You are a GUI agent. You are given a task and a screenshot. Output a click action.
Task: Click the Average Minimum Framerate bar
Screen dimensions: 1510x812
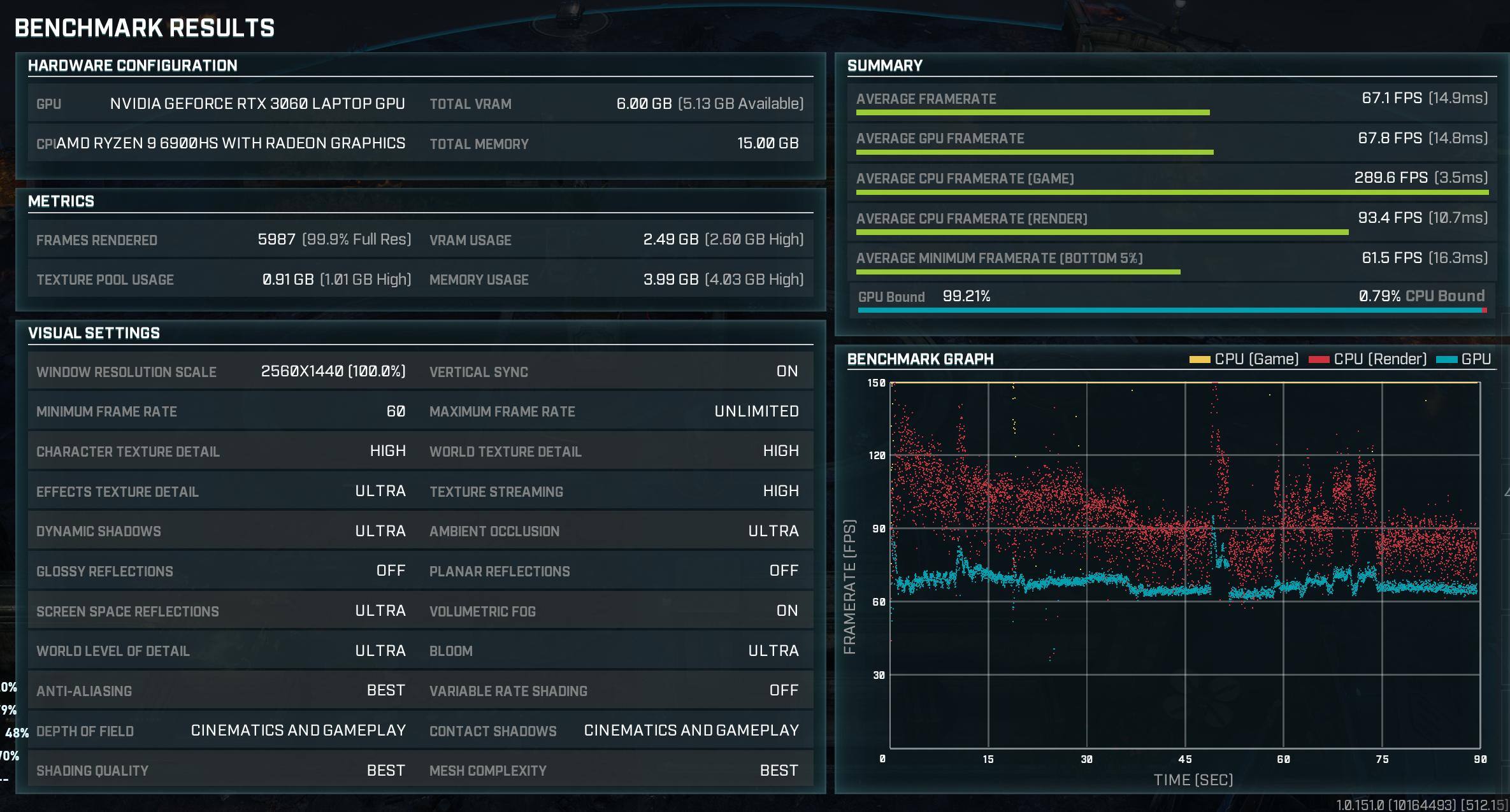(x=1017, y=272)
